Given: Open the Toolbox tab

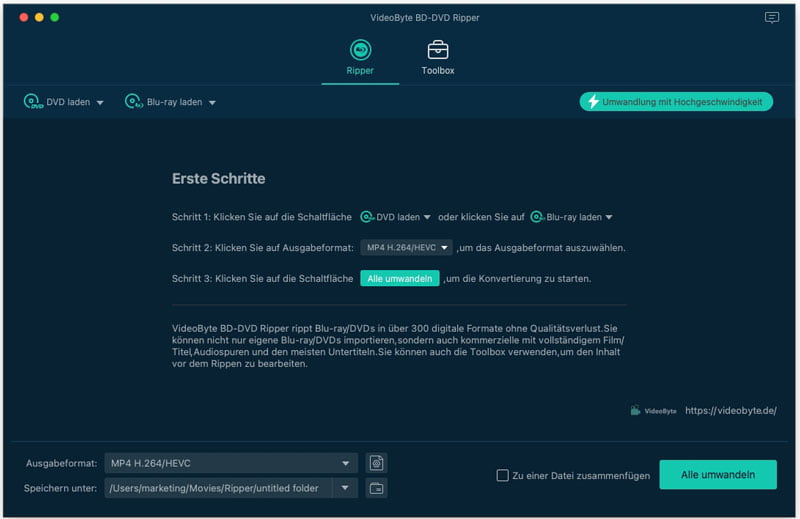Looking at the screenshot, I should coord(438,58).
